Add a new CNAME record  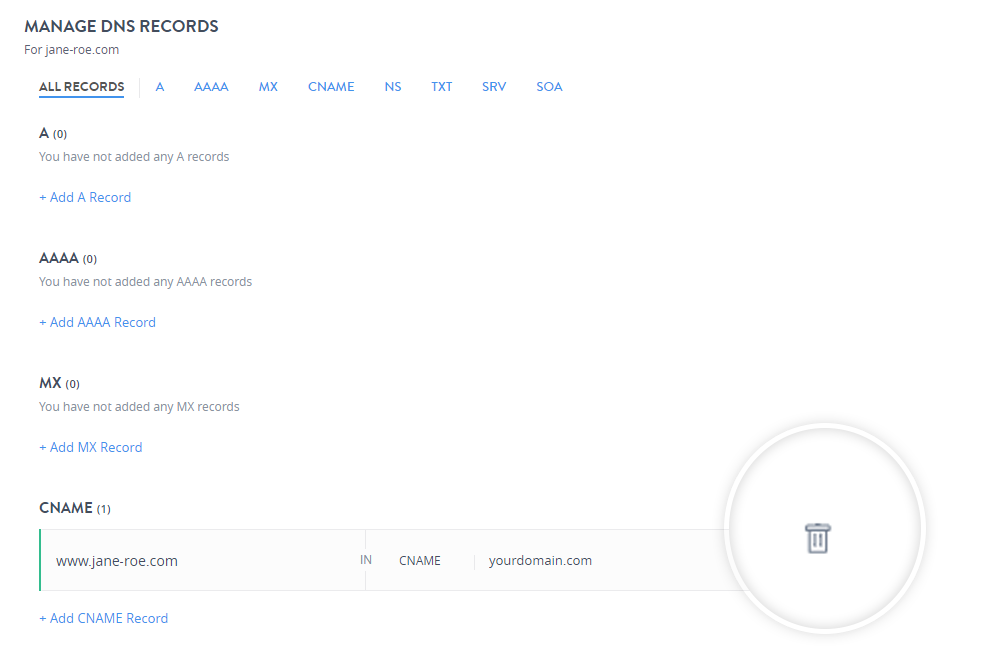103,618
